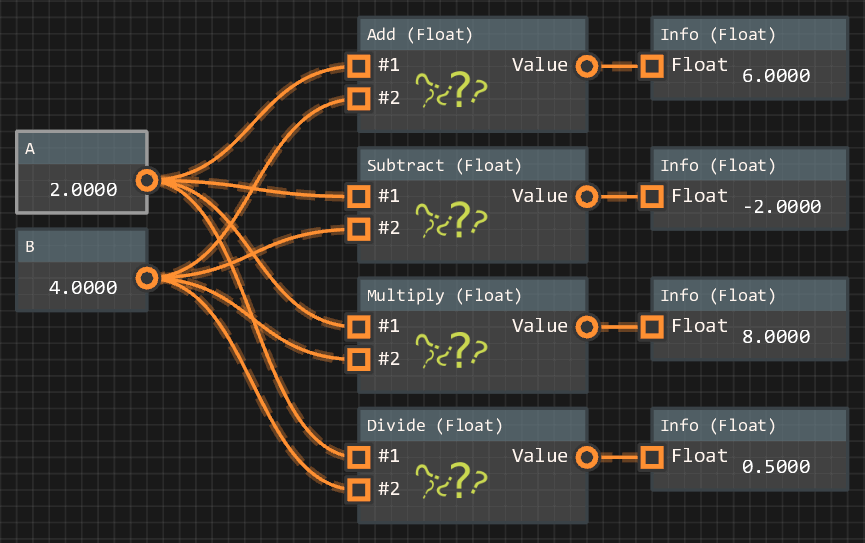Select the Info (Float) header above 6.0000
Viewport: 865px width, 543px height.
pos(749,34)
